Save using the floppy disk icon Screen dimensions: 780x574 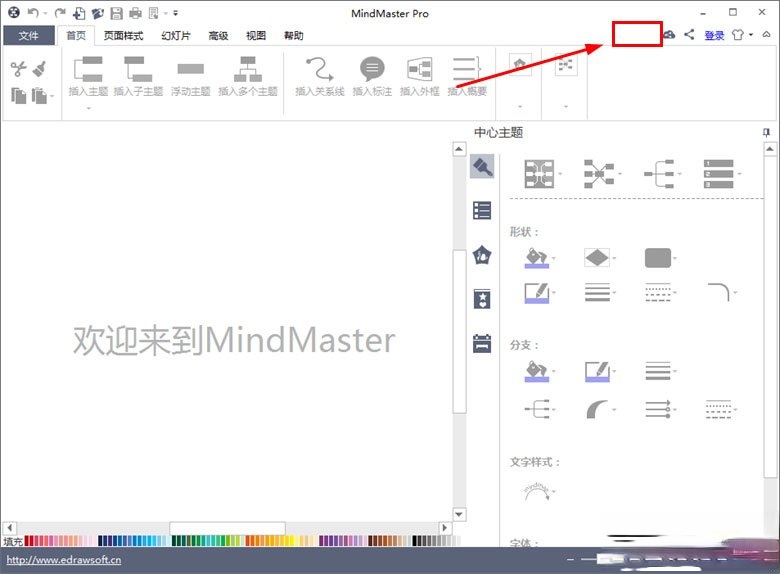tap(116, 13)
